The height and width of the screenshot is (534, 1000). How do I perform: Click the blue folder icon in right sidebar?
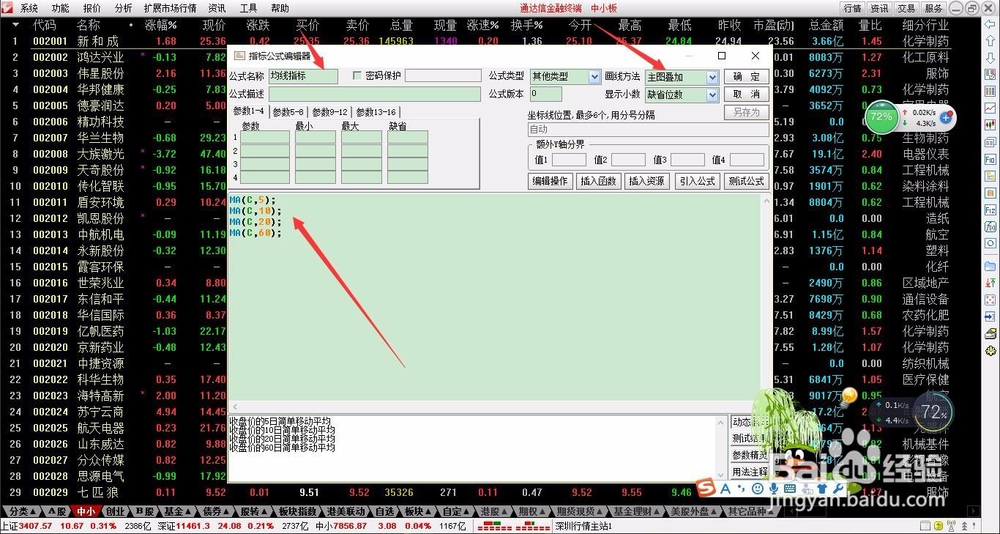[990, 265]
